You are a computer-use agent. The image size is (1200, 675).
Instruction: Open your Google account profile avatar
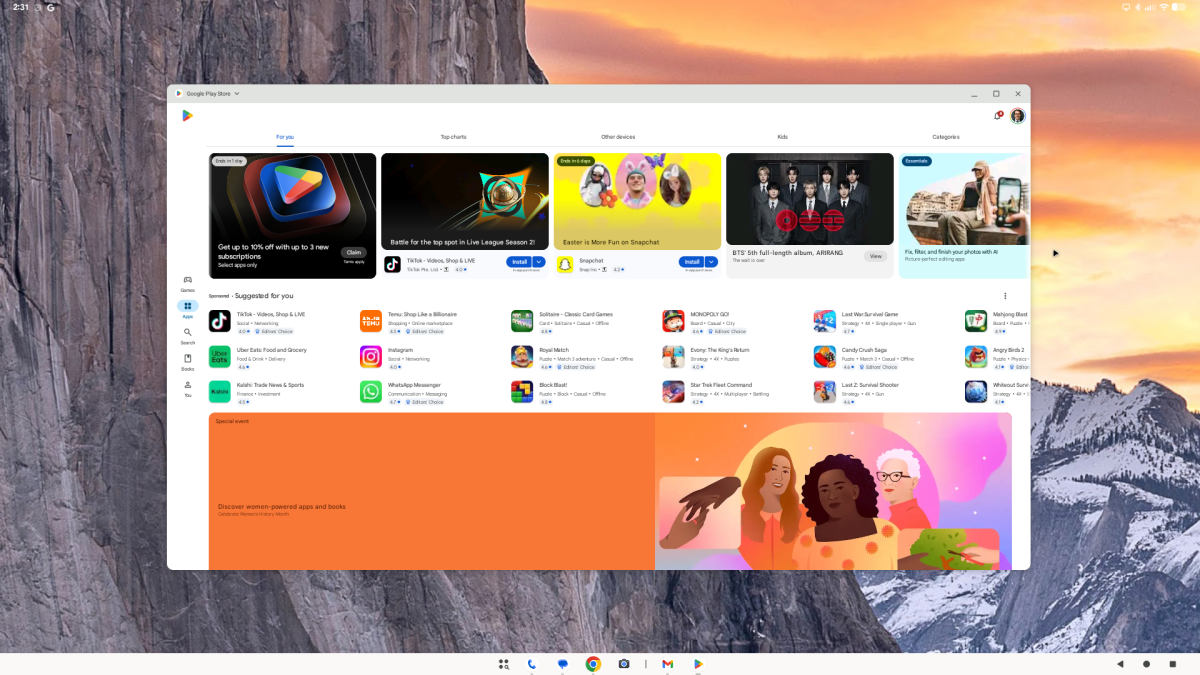tap(1017, 116)
